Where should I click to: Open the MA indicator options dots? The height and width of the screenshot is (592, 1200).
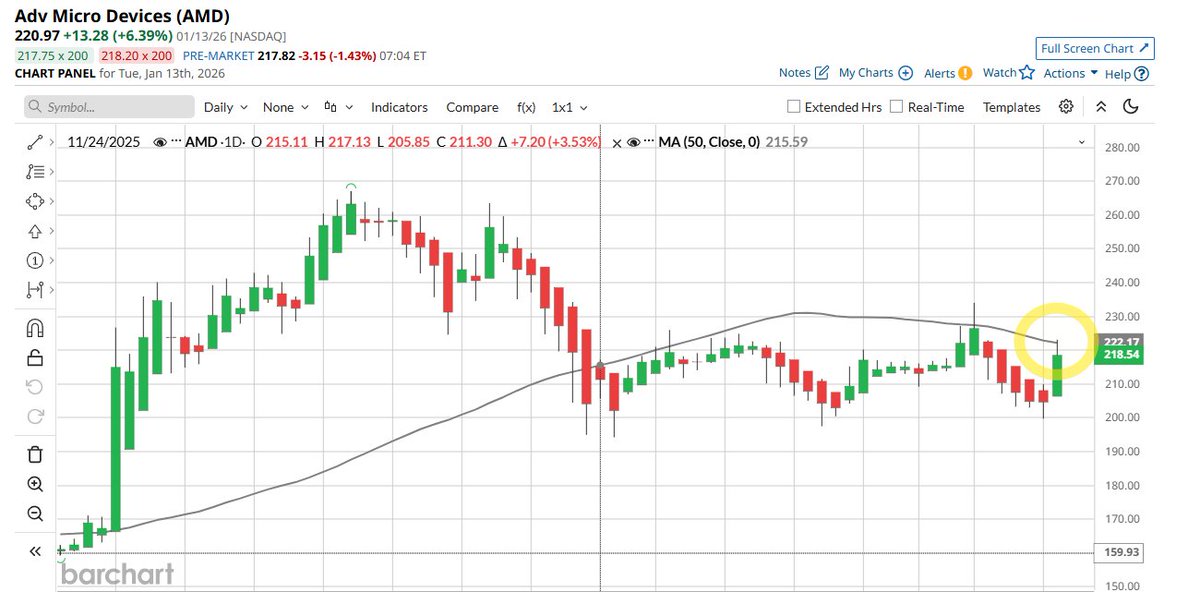tap(648, 143)
